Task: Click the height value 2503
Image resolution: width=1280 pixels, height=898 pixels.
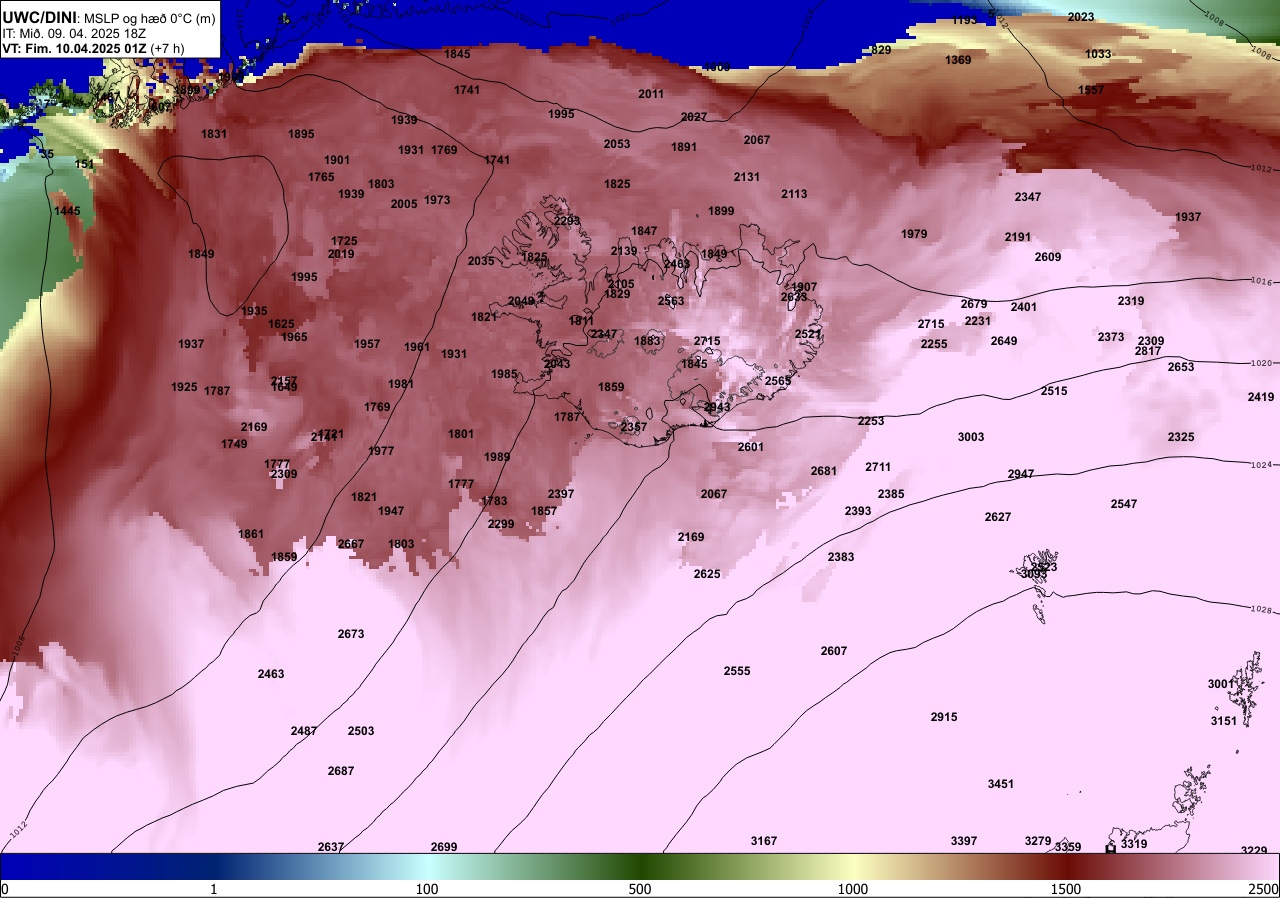Action: [x=361, y=731]
